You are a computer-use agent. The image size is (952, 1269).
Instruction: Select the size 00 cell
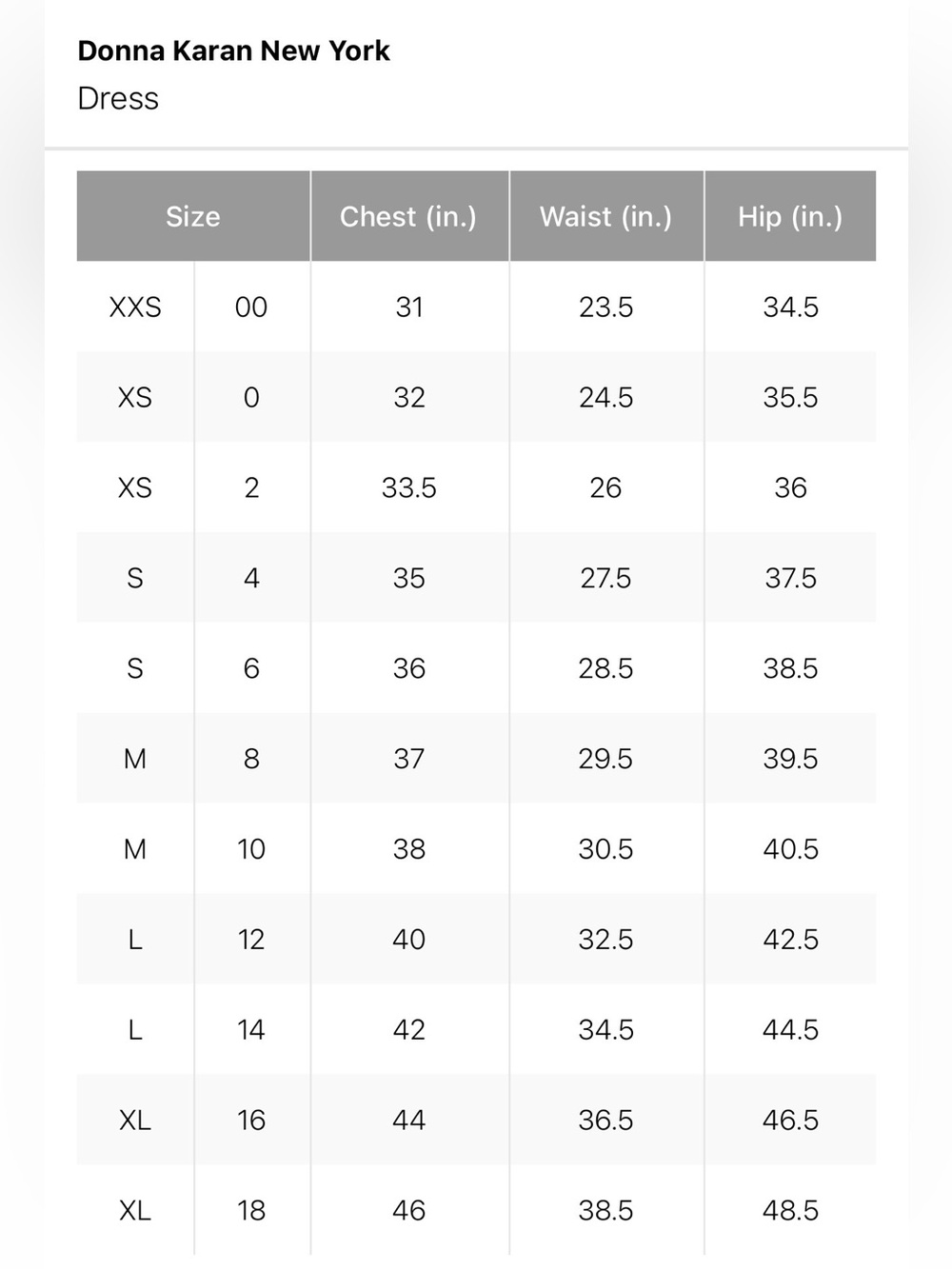pyautogui.click(x=251, y=307)
